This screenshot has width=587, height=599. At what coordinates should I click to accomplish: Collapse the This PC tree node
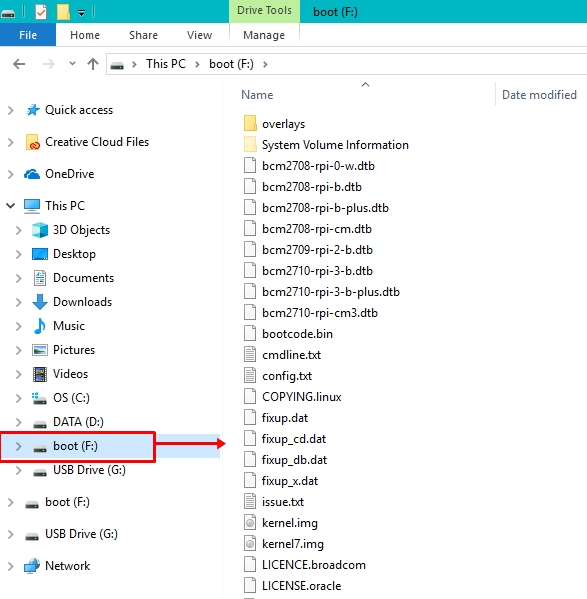coord(11,206)
